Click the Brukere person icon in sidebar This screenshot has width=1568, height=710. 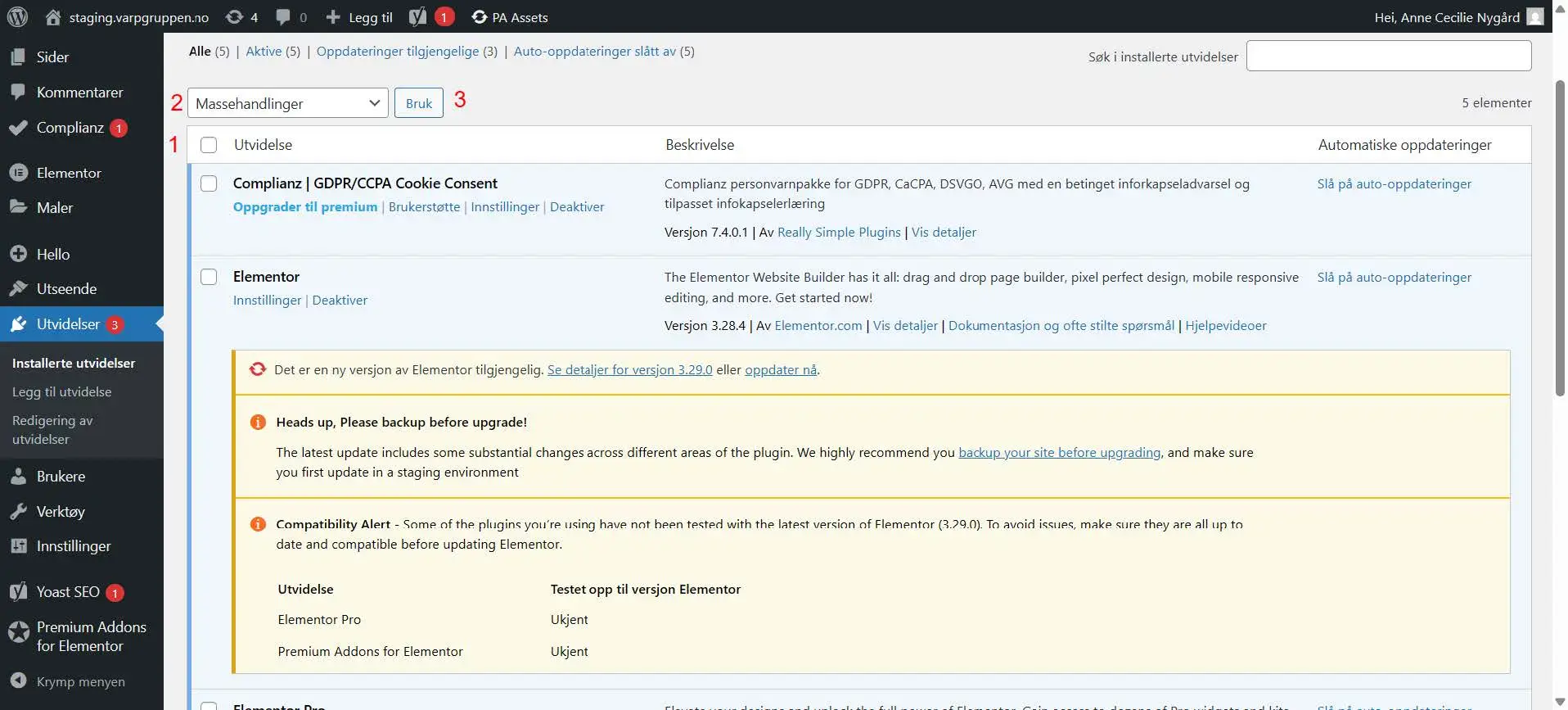[18, 476]
